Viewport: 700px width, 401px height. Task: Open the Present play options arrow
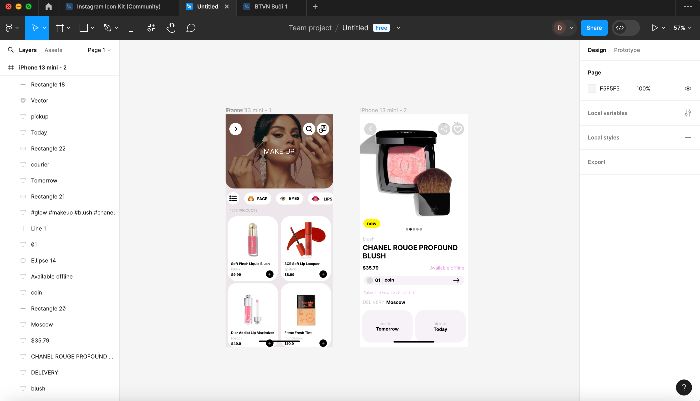pos(663,28)
